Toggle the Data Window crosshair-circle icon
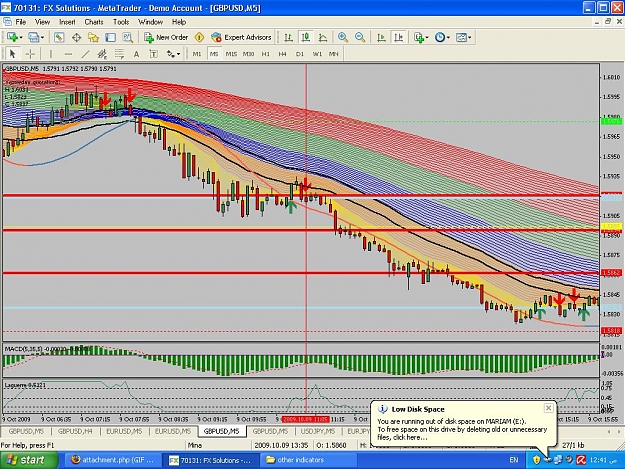625x469 pixels. coord(76,37)
